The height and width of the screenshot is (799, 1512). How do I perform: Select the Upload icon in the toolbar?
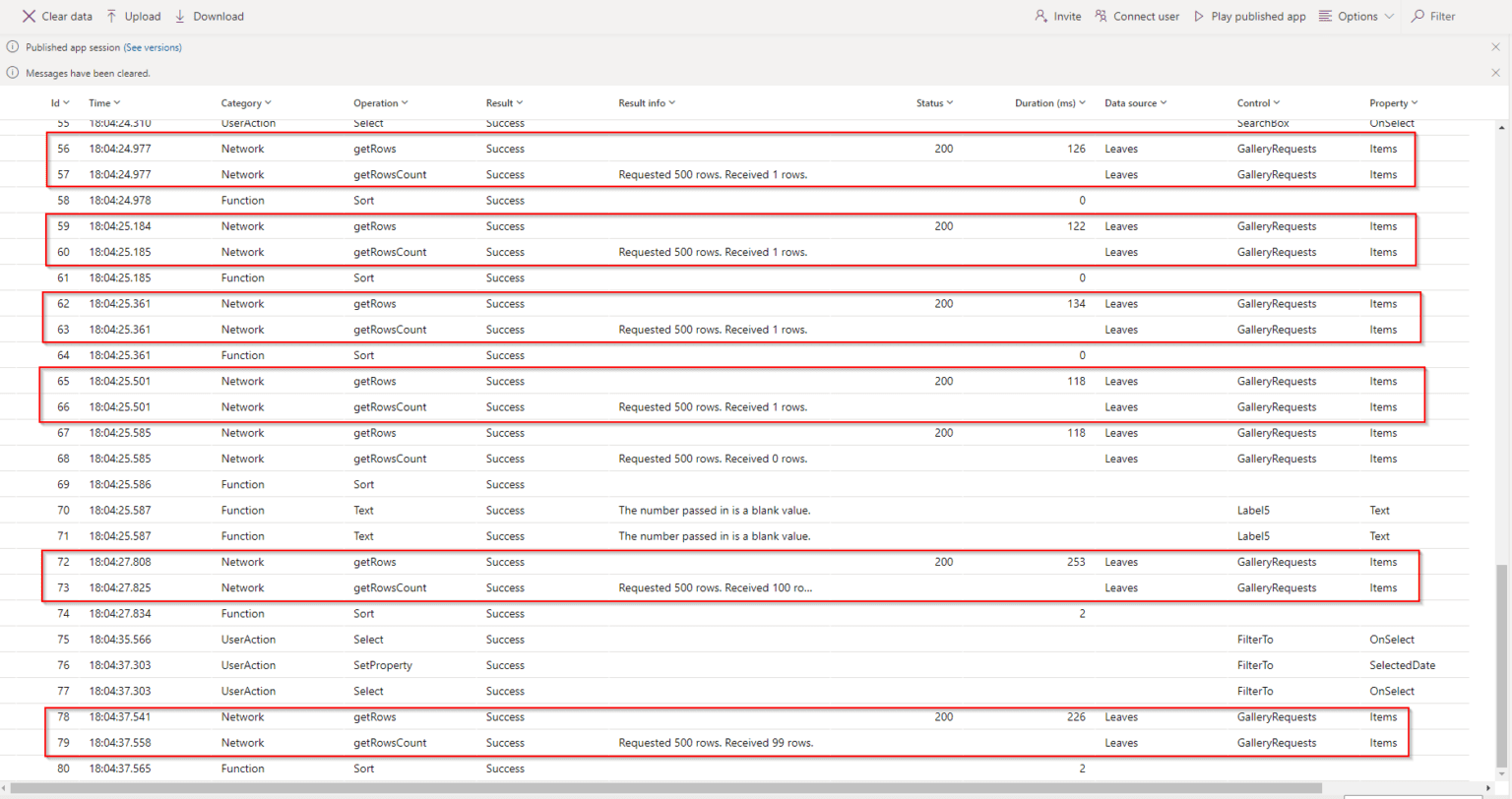[x=111, y=16]
